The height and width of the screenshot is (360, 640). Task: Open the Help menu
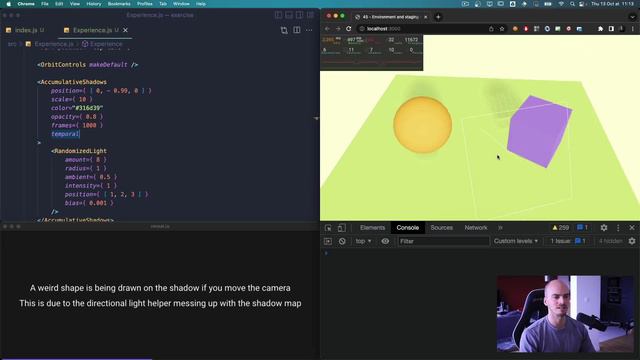(201, 4)
